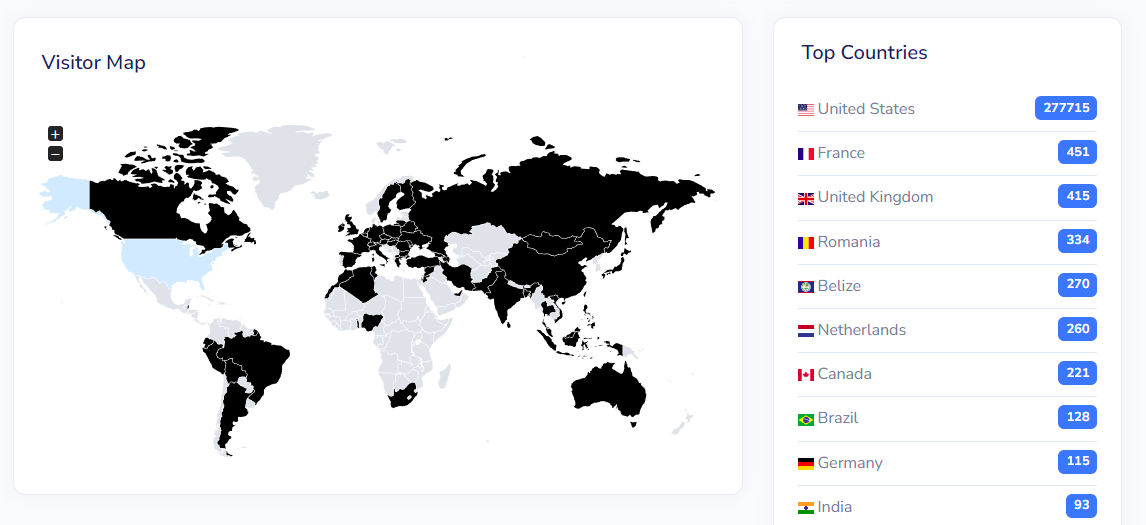Click the Germany flag icon
The width and height of the screenshot is (1146, 525).
click(x=806, y=464)
